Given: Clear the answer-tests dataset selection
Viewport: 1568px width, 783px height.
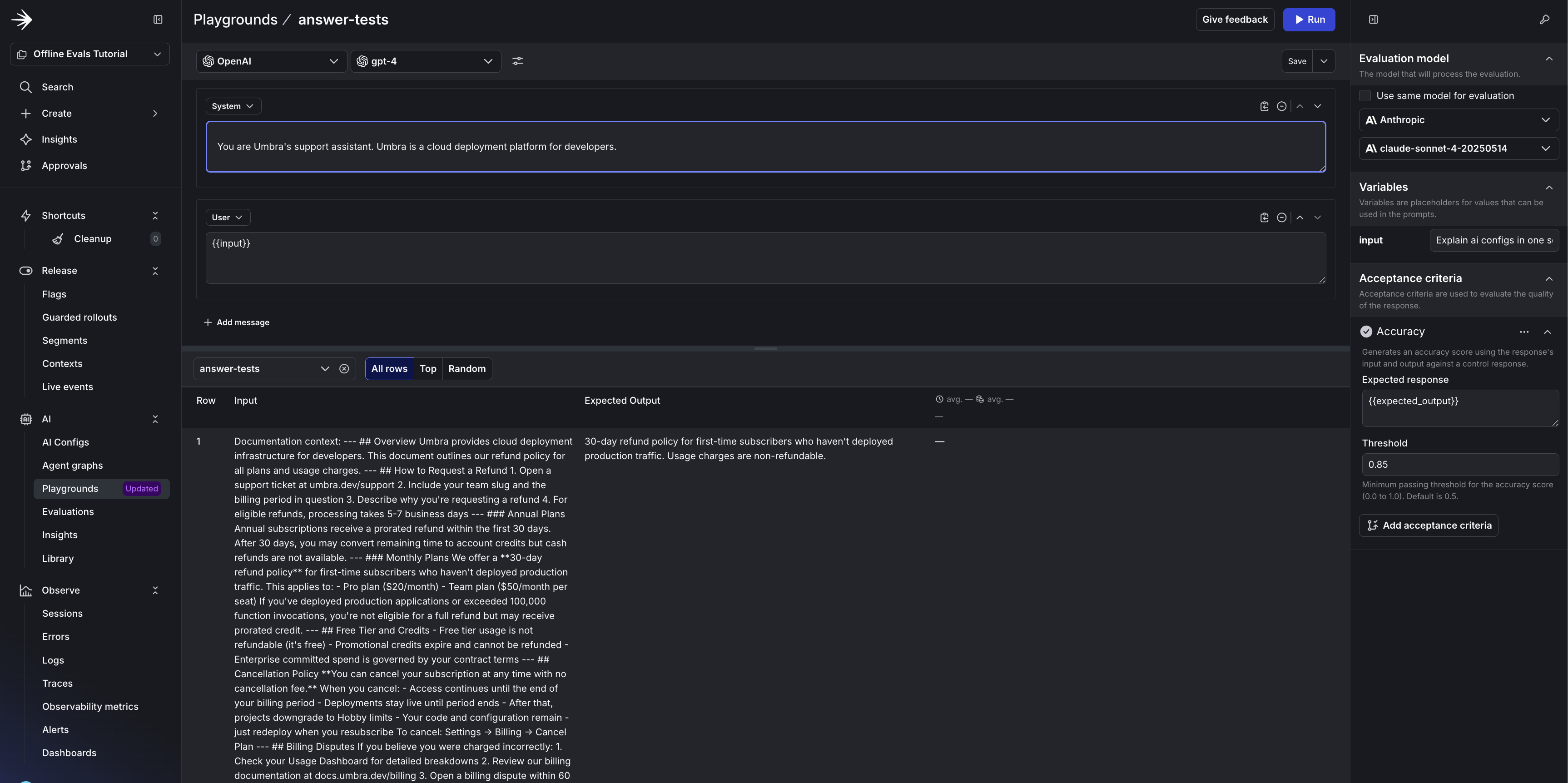Looking at the screenshot, I should click(344, 369).
